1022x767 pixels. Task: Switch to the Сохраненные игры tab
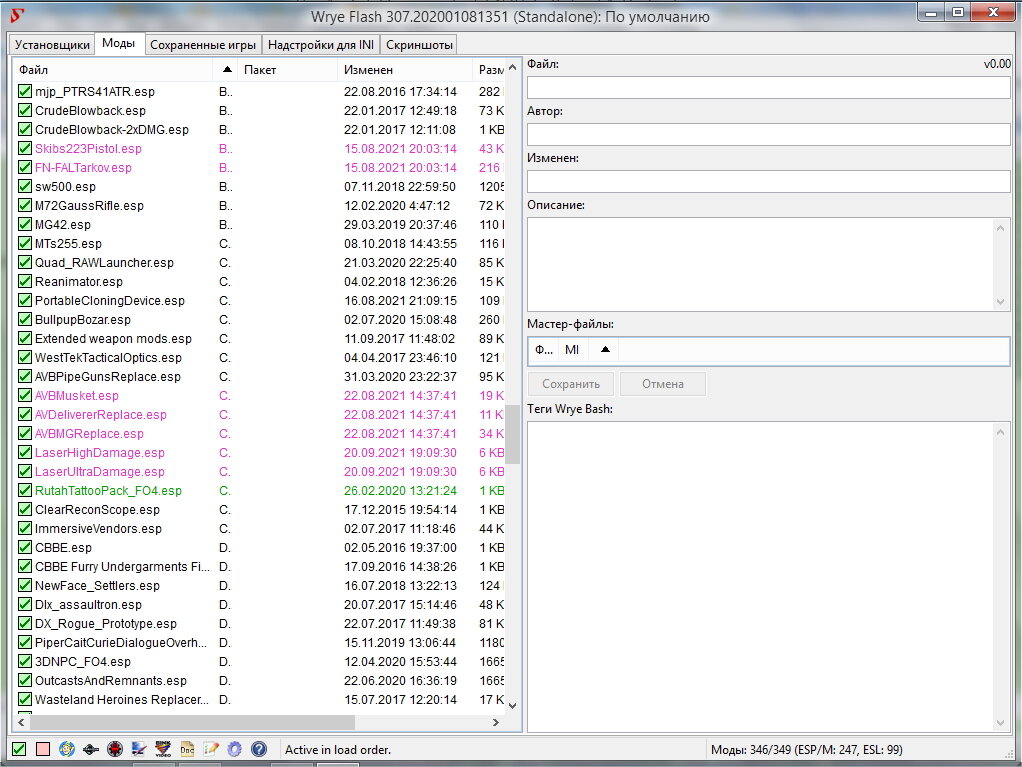pos(204,45)
